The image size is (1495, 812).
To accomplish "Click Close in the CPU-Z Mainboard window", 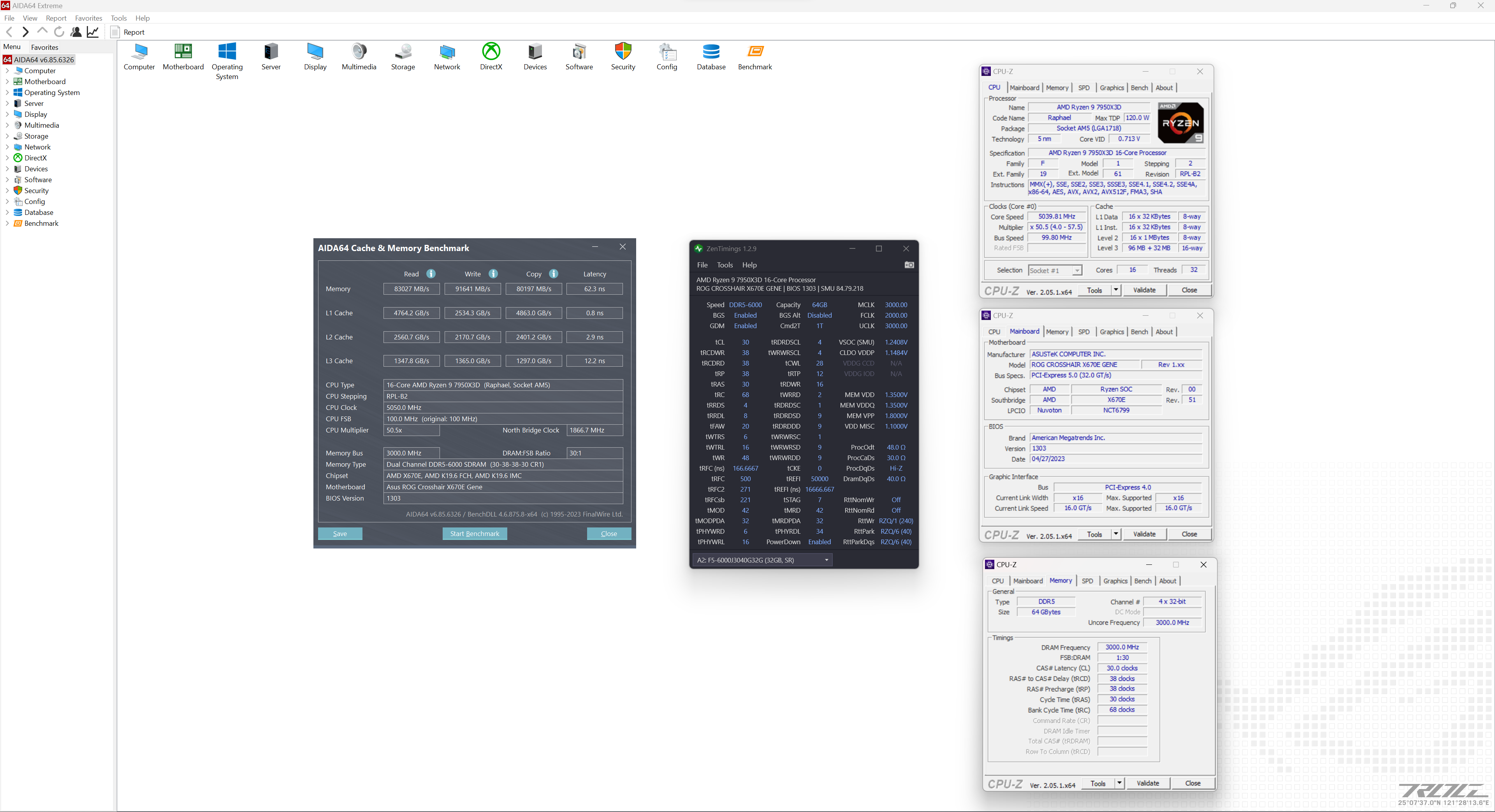I will pos(1189,534).
